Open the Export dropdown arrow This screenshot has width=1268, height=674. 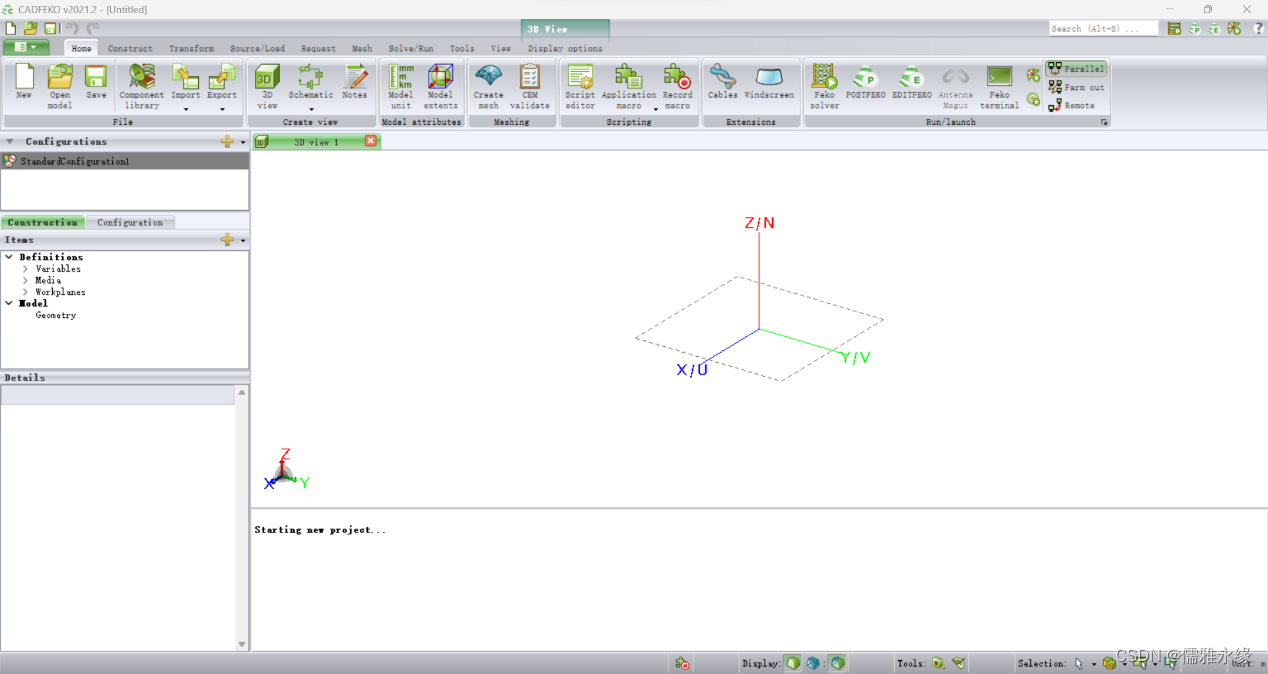click(x=222, y=109)
